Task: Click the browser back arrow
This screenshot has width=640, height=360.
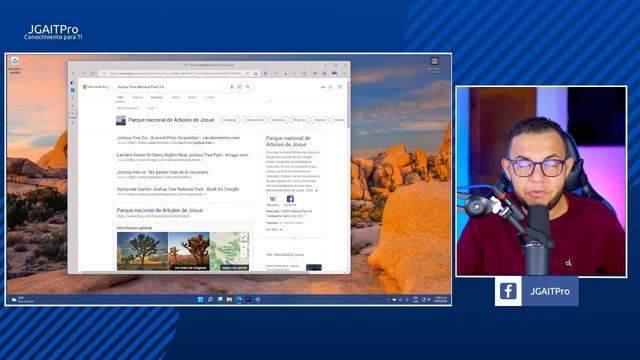Action: coord(73,73)
